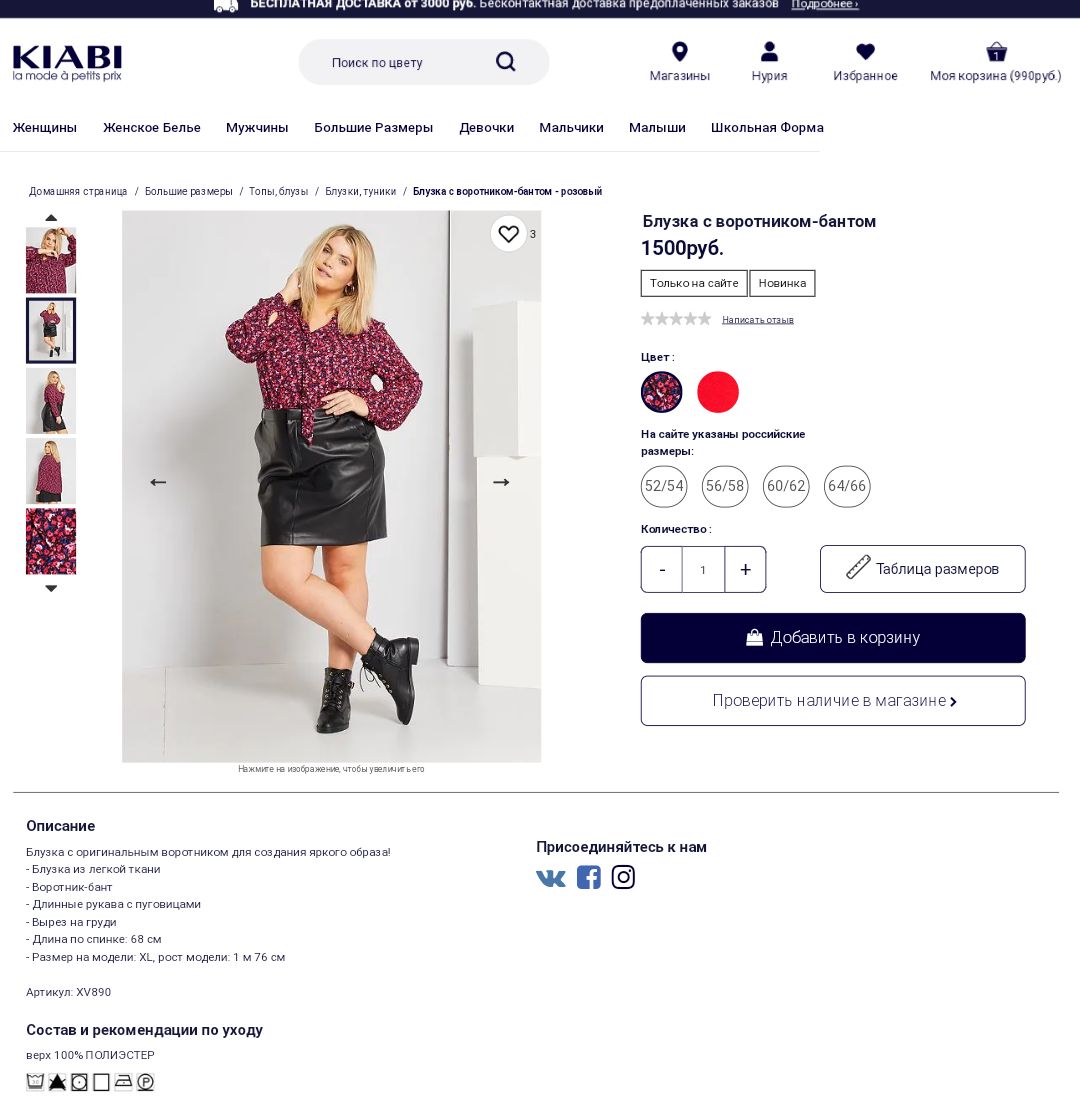Viewport: 1080px width, 1104px height.
Task: Click the search magnifier icon
Action: click(x=506, y=62)
